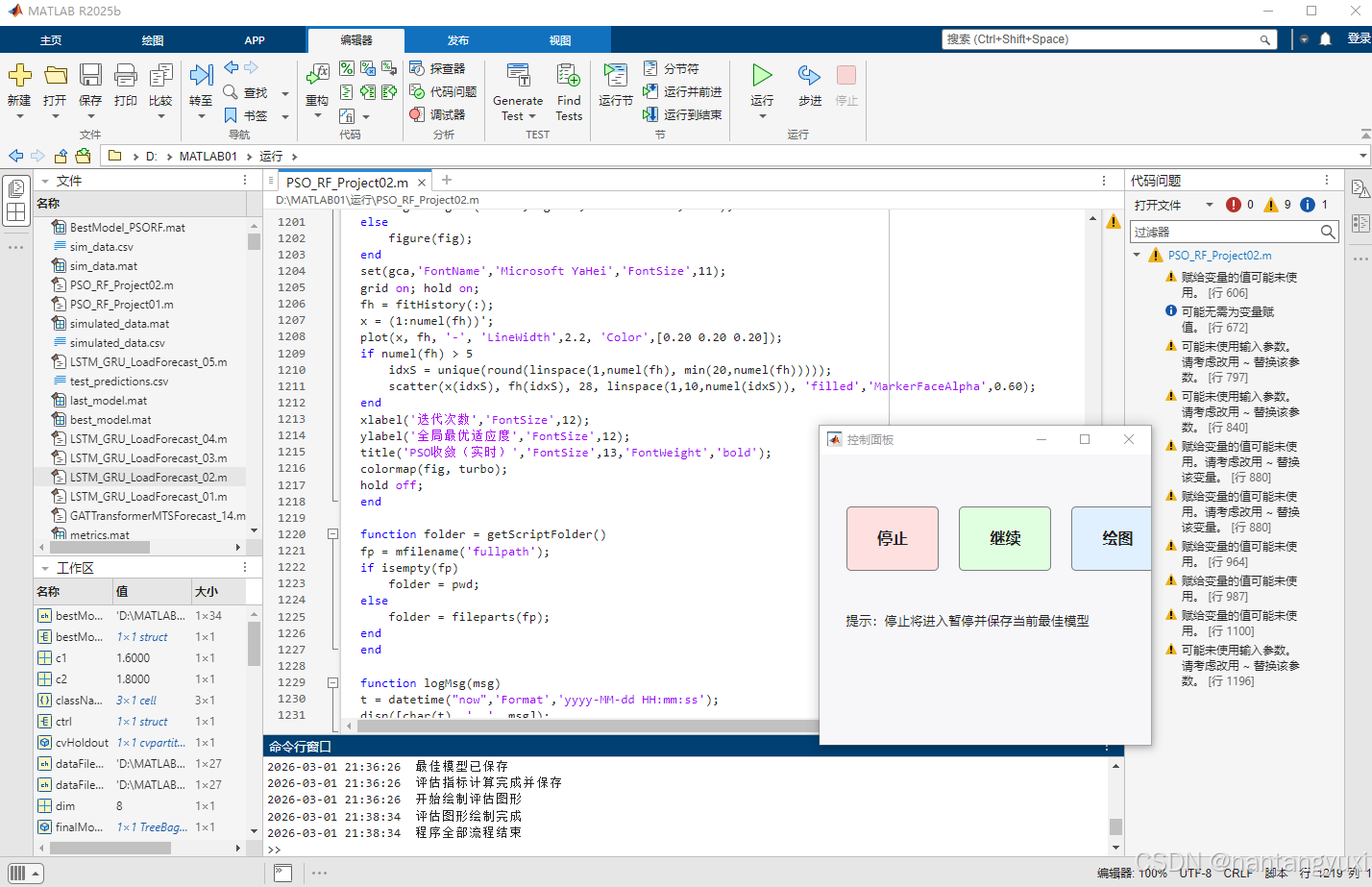The image size is (1372, 887).
Task: Open dropdown under the 运行 button
Action: pos(762,116)
